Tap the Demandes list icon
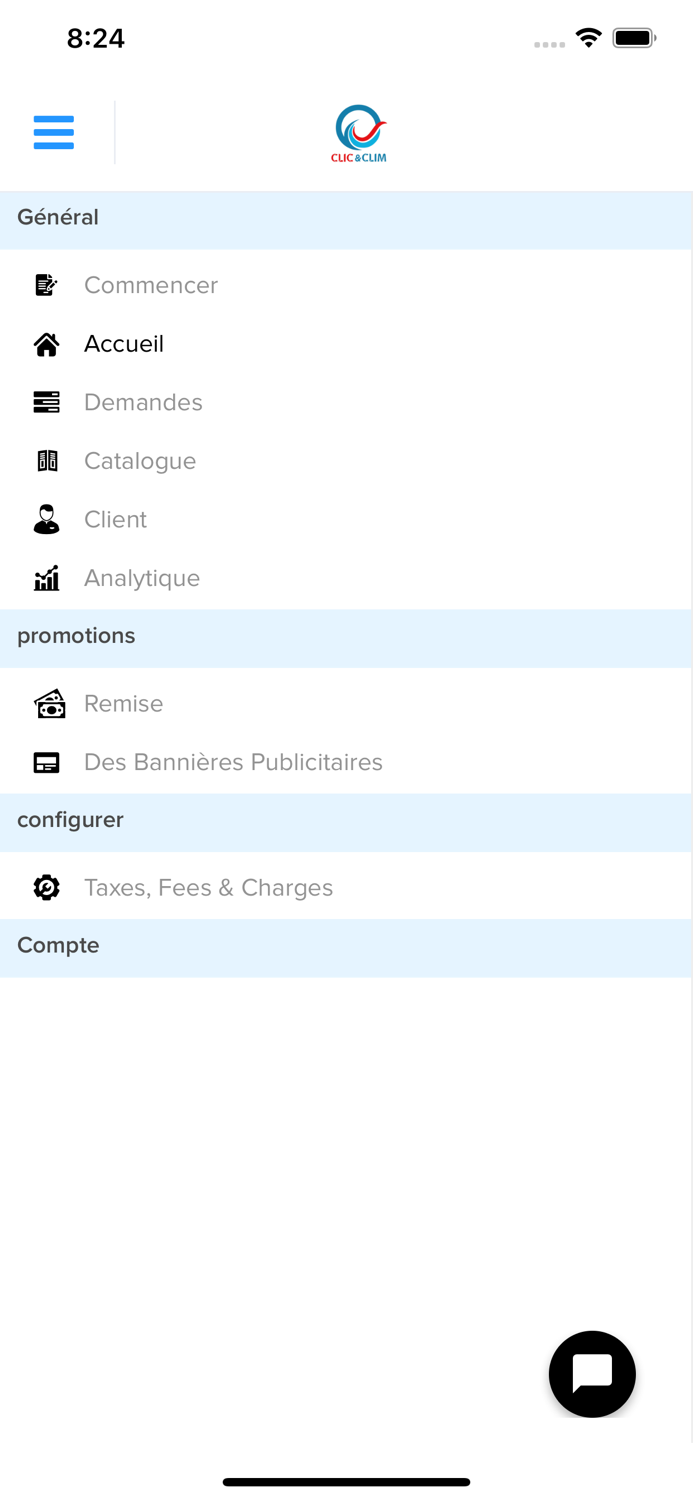The image size is (693, 1500). pos(46,402)
